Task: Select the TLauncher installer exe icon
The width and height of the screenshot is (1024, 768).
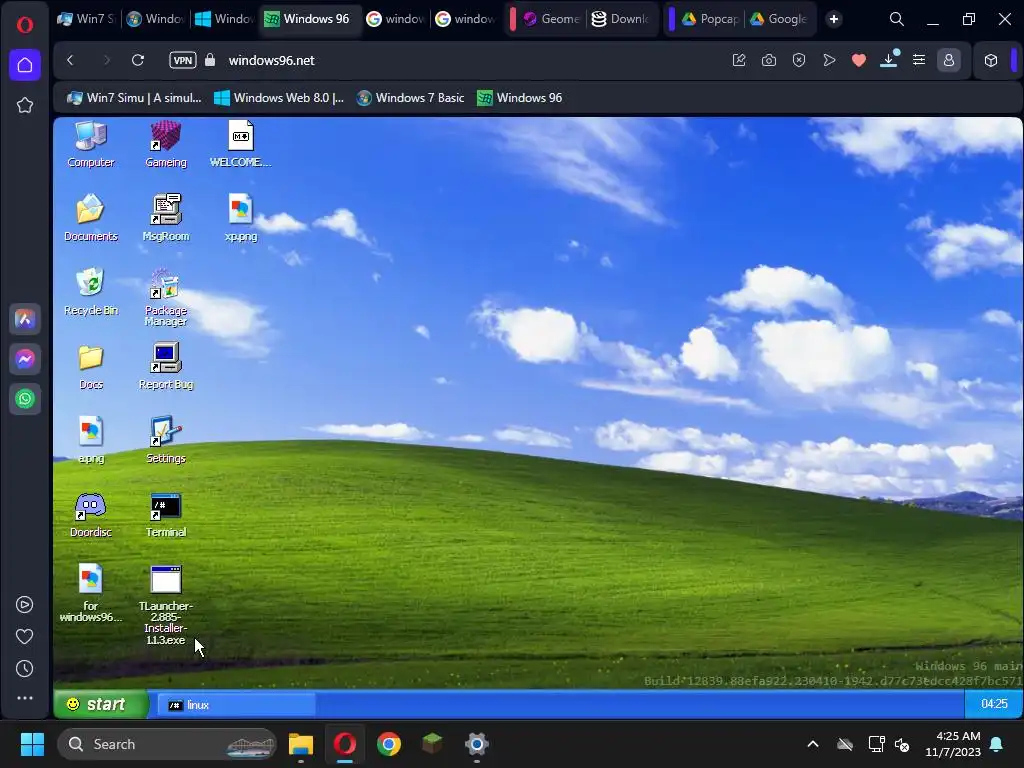Action: [x=166, y=605]
